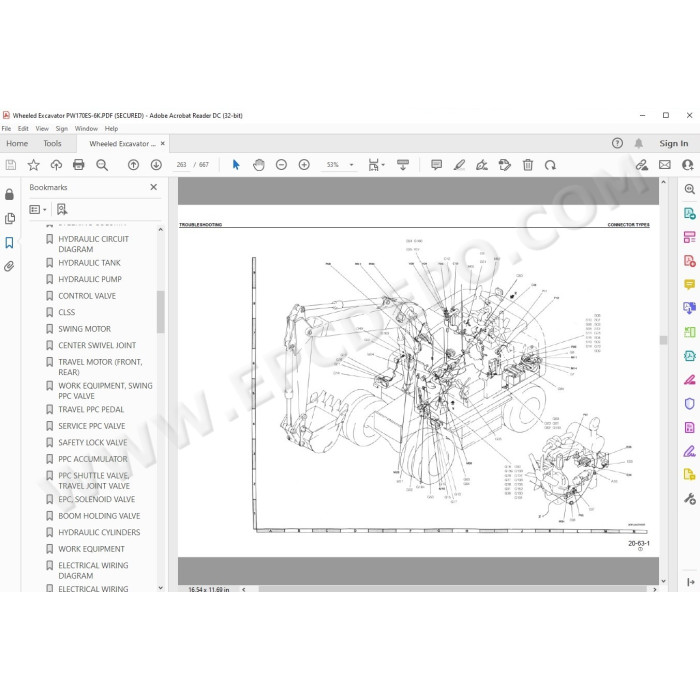Image resolution: width=700 pixels, height=700 pixels.
Task: Click the scrolling mode icon
Action: point(403,165)
